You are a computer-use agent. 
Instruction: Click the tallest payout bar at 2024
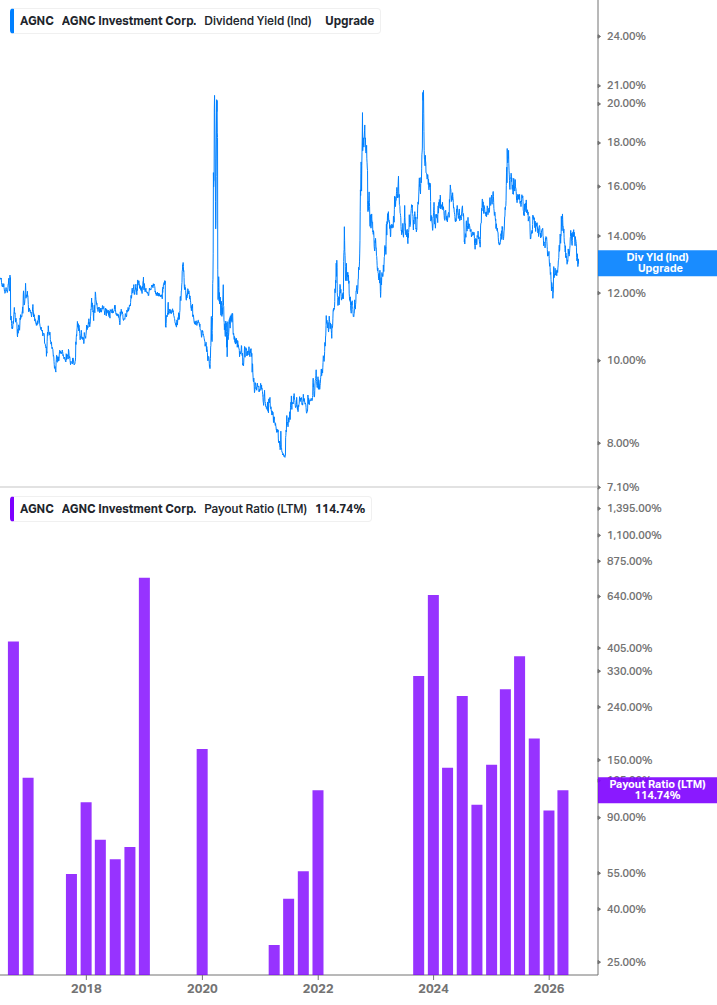coord(433,785)
